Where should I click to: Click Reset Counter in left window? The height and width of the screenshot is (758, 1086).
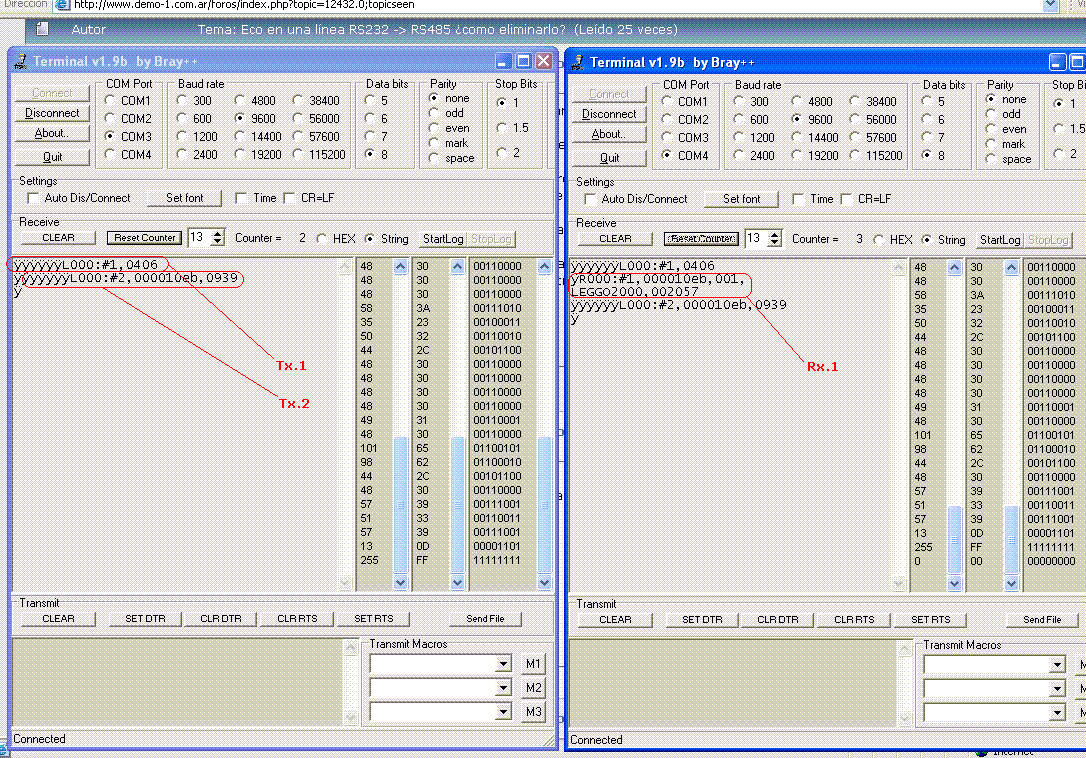coord(145,238)
